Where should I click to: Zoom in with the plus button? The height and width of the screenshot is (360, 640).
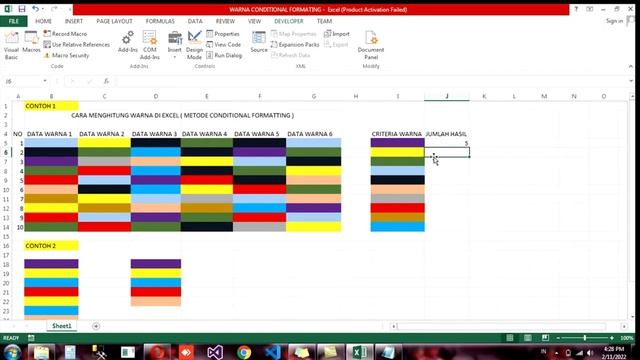point(612,338)
